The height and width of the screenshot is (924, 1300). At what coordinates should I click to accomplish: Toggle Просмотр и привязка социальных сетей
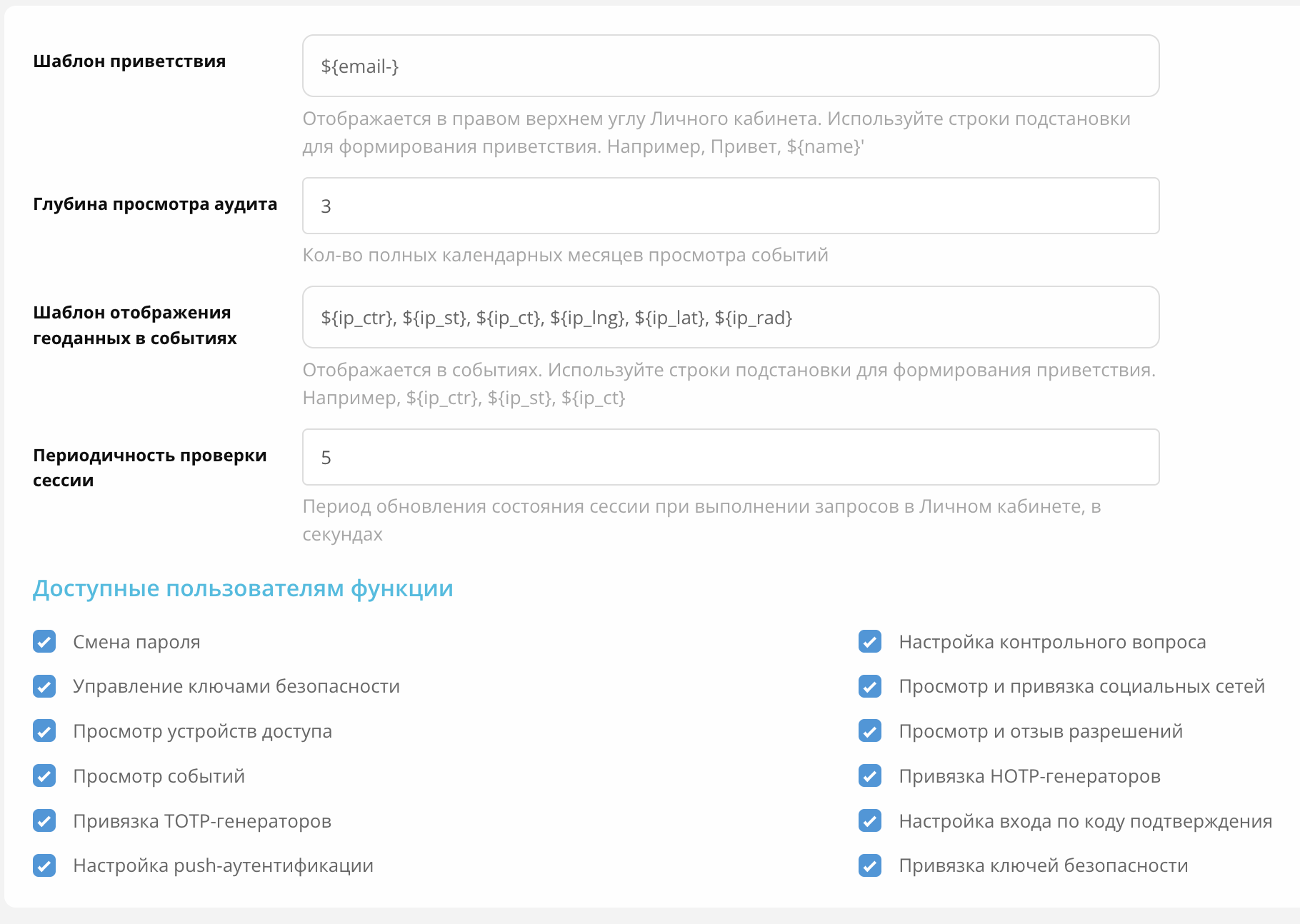(870, 686)
